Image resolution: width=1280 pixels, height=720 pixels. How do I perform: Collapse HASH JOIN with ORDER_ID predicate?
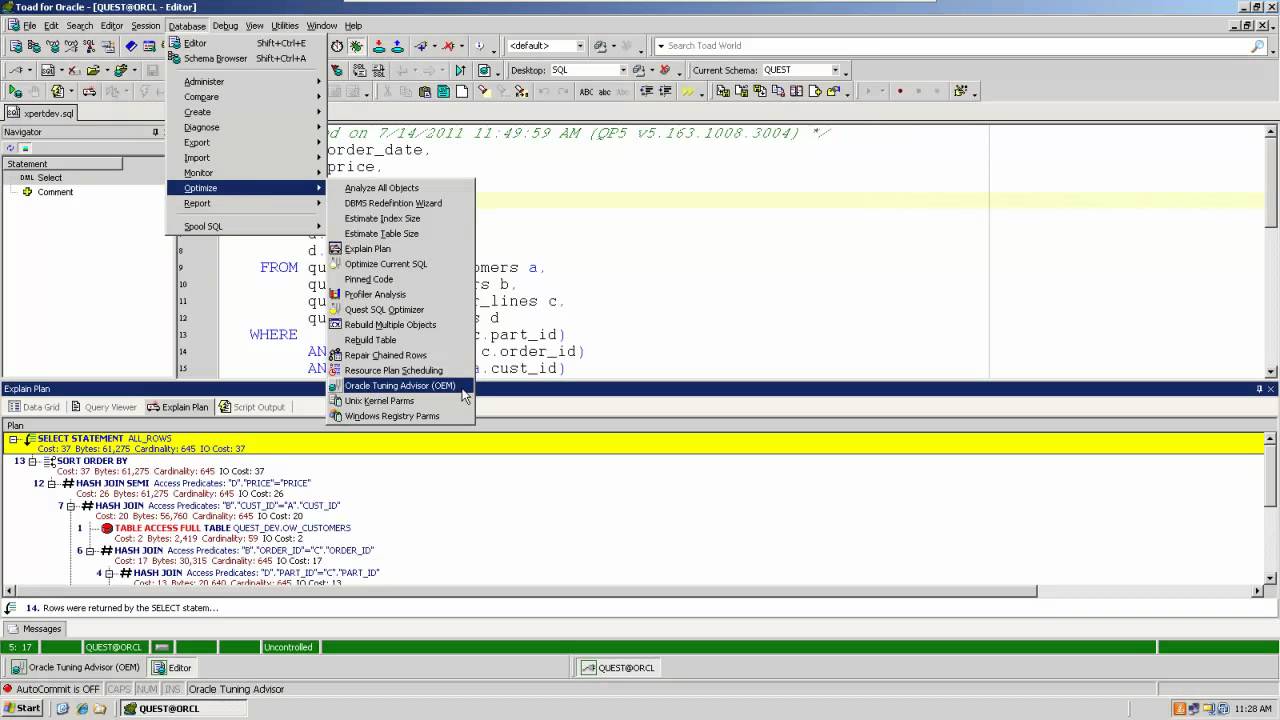(90, 551)
